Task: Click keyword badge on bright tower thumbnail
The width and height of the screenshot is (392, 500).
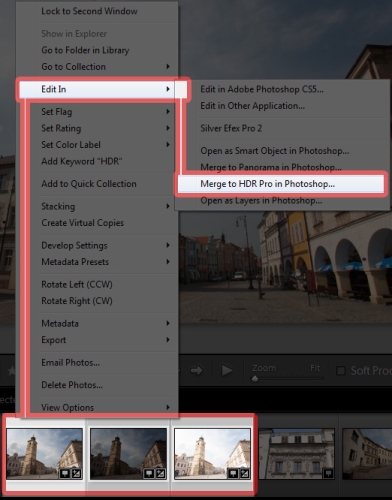Action: coord(233,473)
